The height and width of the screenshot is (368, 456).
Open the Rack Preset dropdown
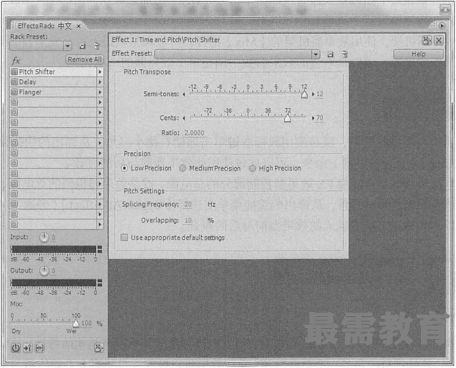(x=68, y=46)
